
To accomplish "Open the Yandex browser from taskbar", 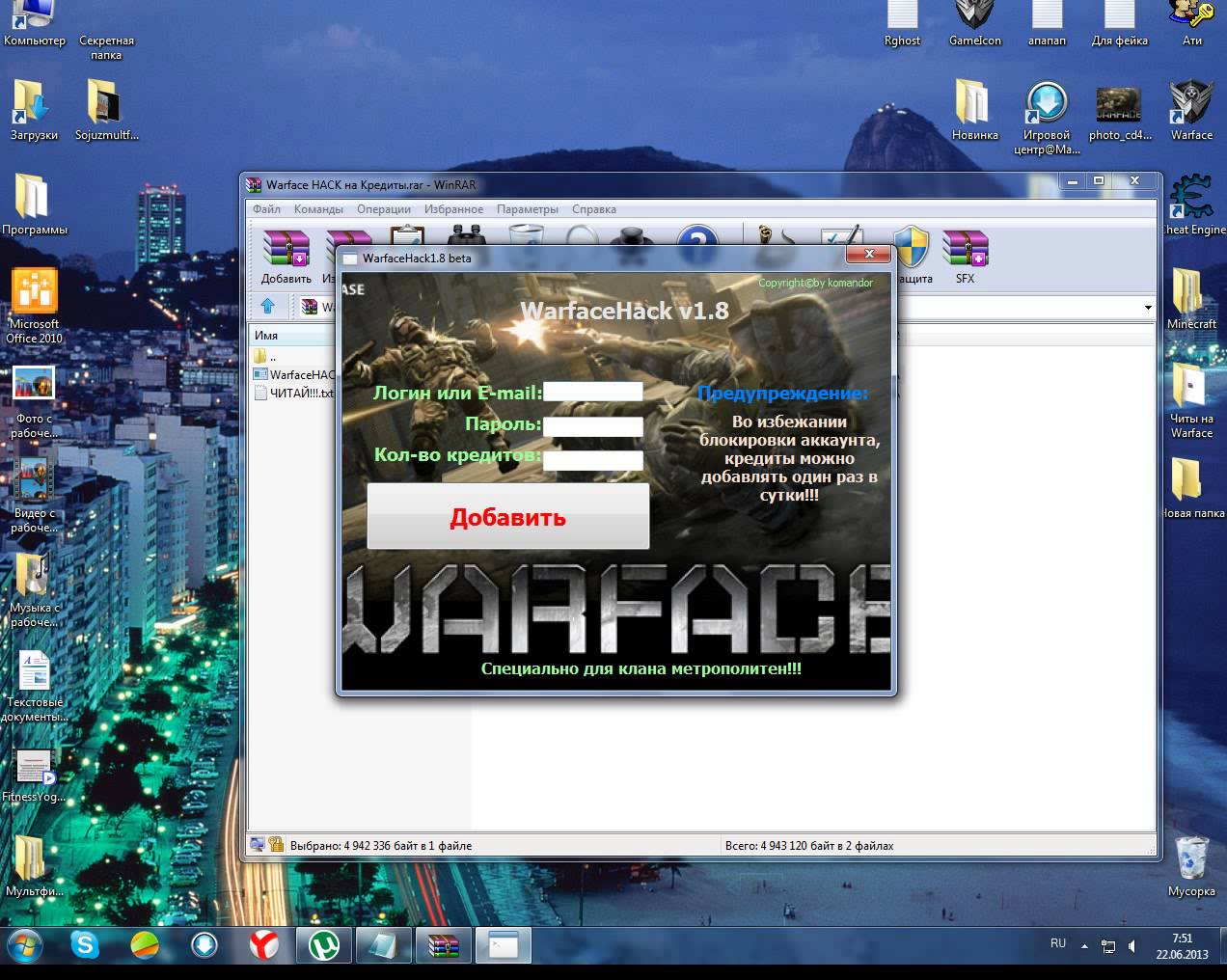I will click(263, 945).
